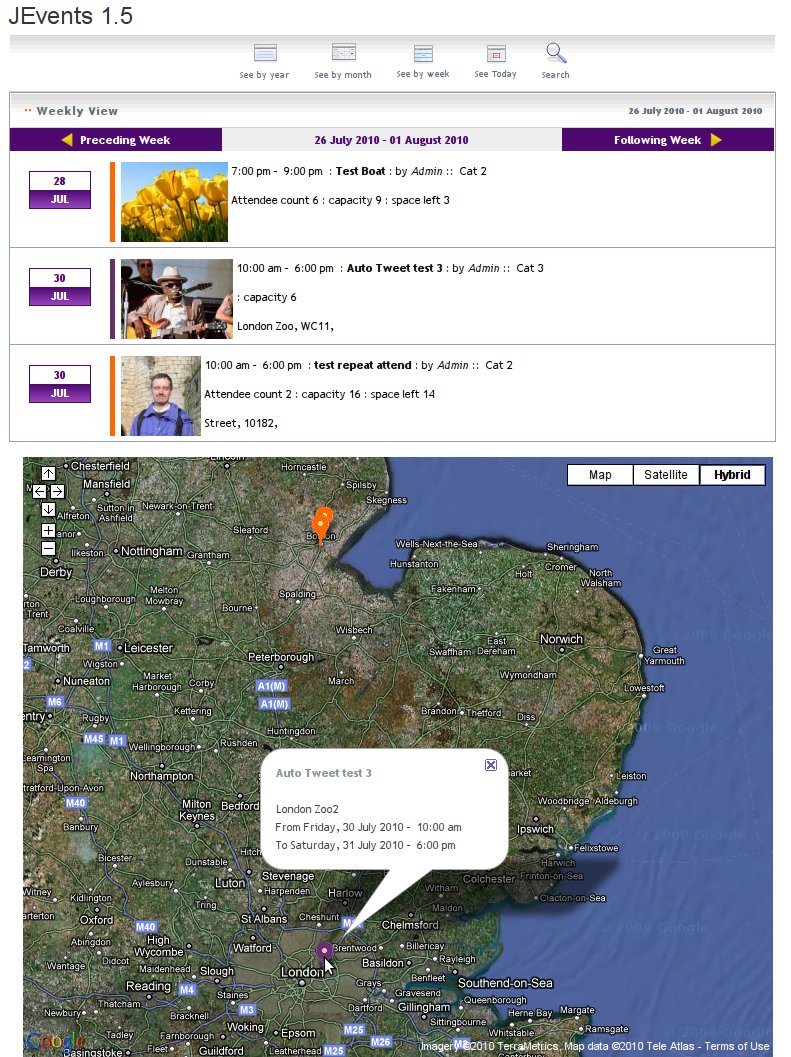
Task: Click the Peterborough label on the map
Action: pos(281,657)
